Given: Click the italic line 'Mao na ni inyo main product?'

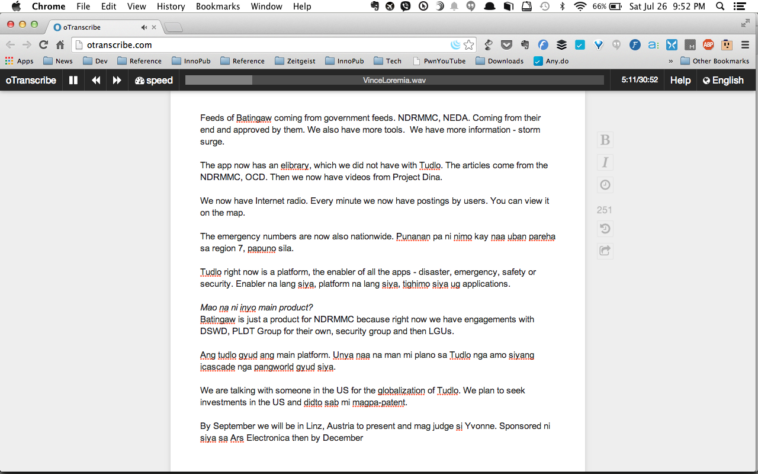Looking at the screenshot, I should click(256, 307).
